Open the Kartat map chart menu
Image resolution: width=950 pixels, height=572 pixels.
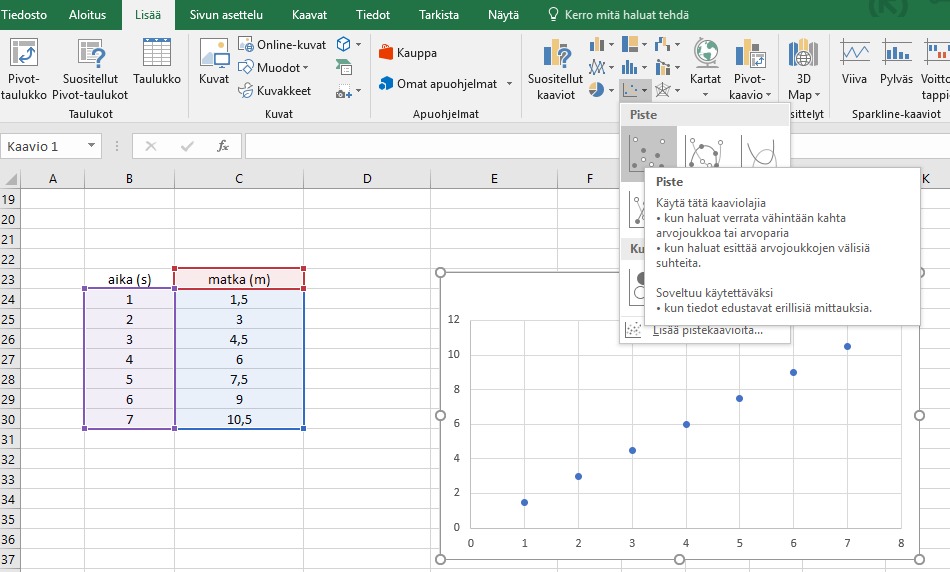tap(705, 68)
